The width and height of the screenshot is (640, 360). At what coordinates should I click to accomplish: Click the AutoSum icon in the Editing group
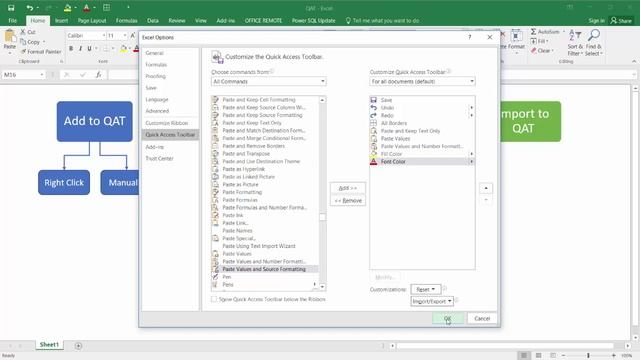pos(533,31)
